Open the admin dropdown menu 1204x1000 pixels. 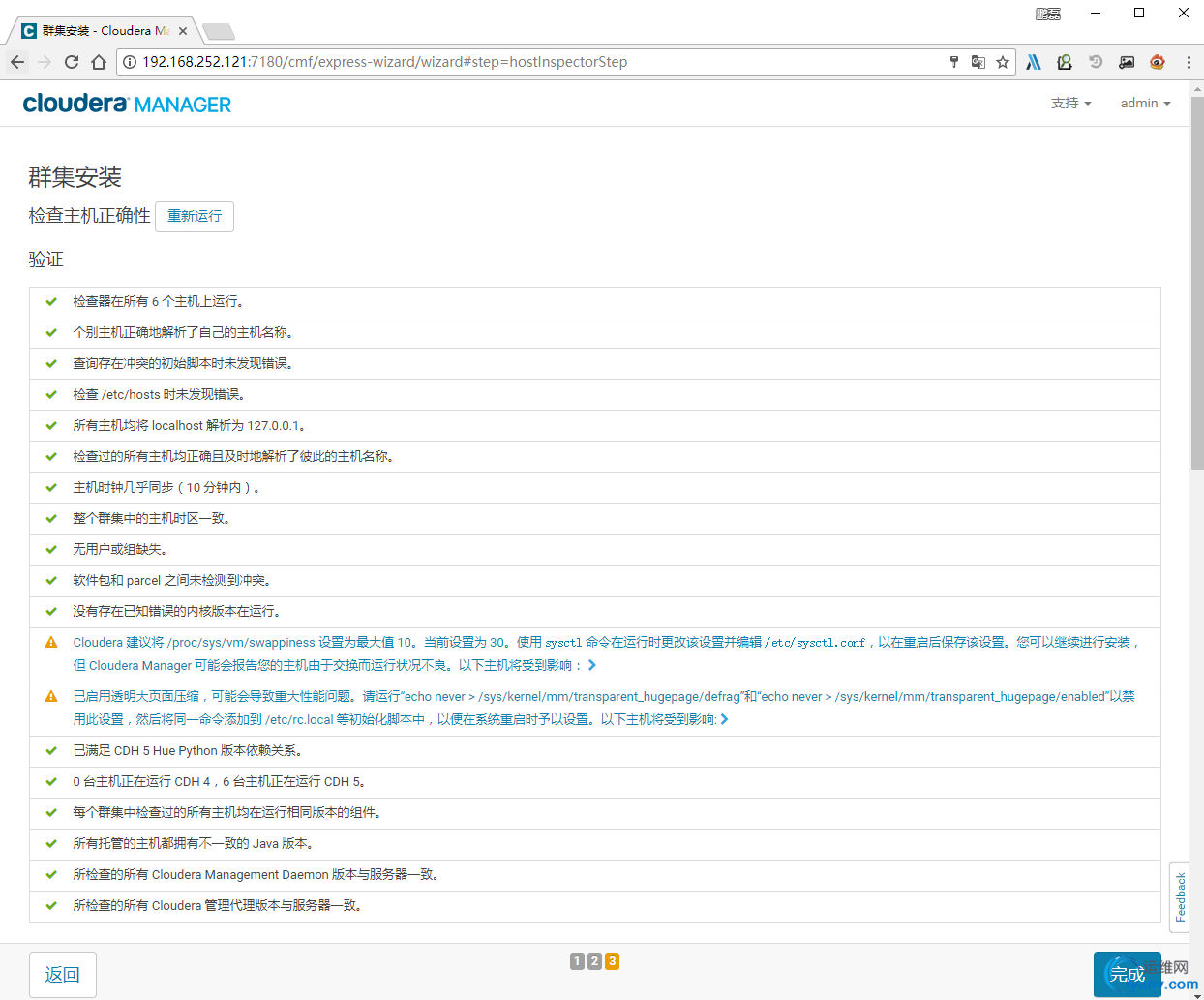[x=1145, y=103]
